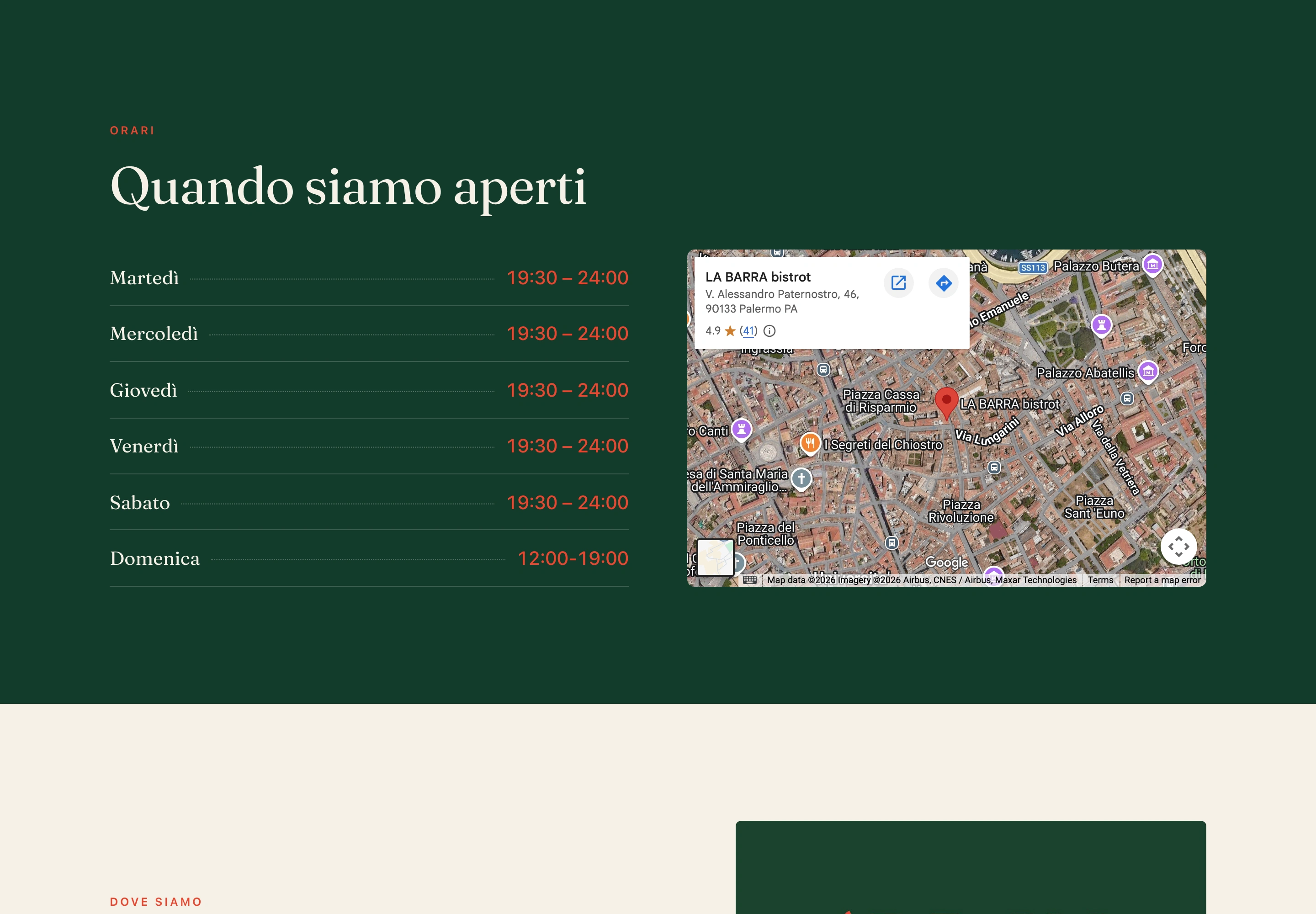Click Piazza Sant'Euno label on map
The width and height of the screenshot is (1316, 914).
pos(1094,507)
